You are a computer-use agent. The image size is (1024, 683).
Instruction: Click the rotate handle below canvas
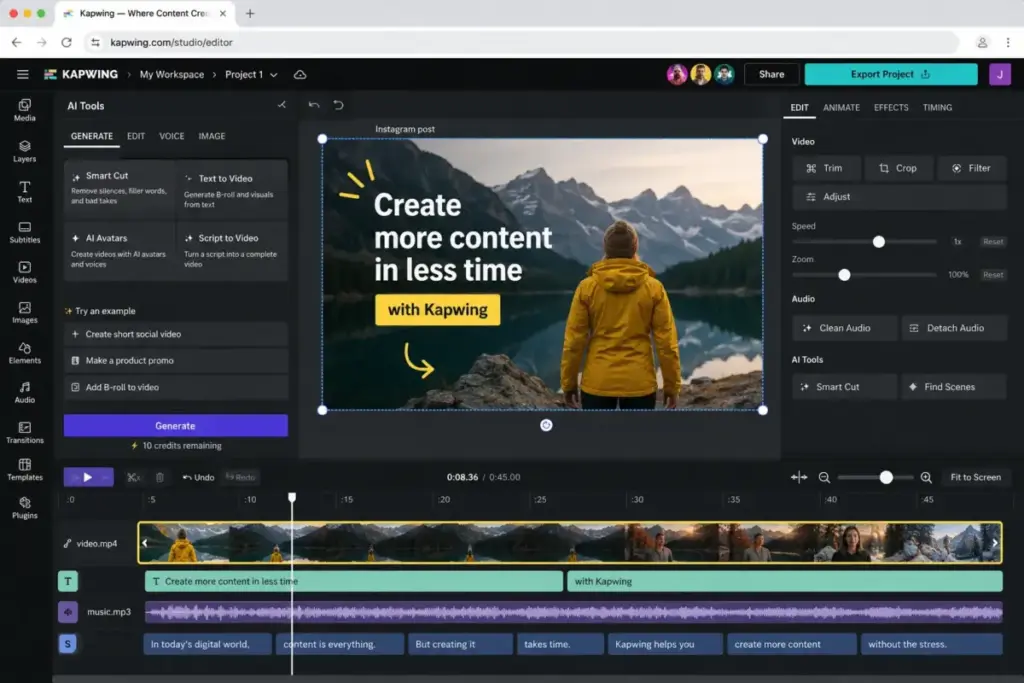point(546,425)
